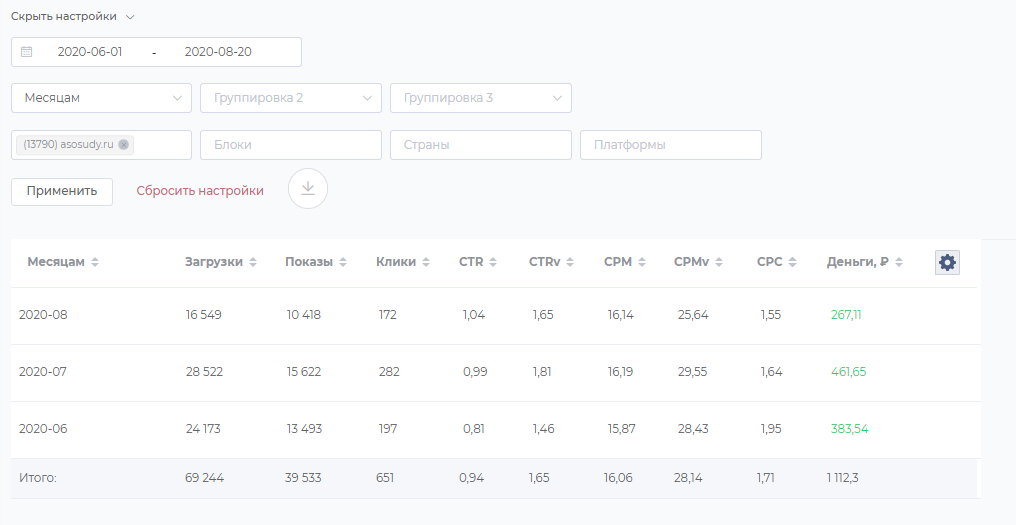Image resolution: width=1016 pixels, height=525 pixels.
Task: Open table column settings gear
Action: coord(947,262)
